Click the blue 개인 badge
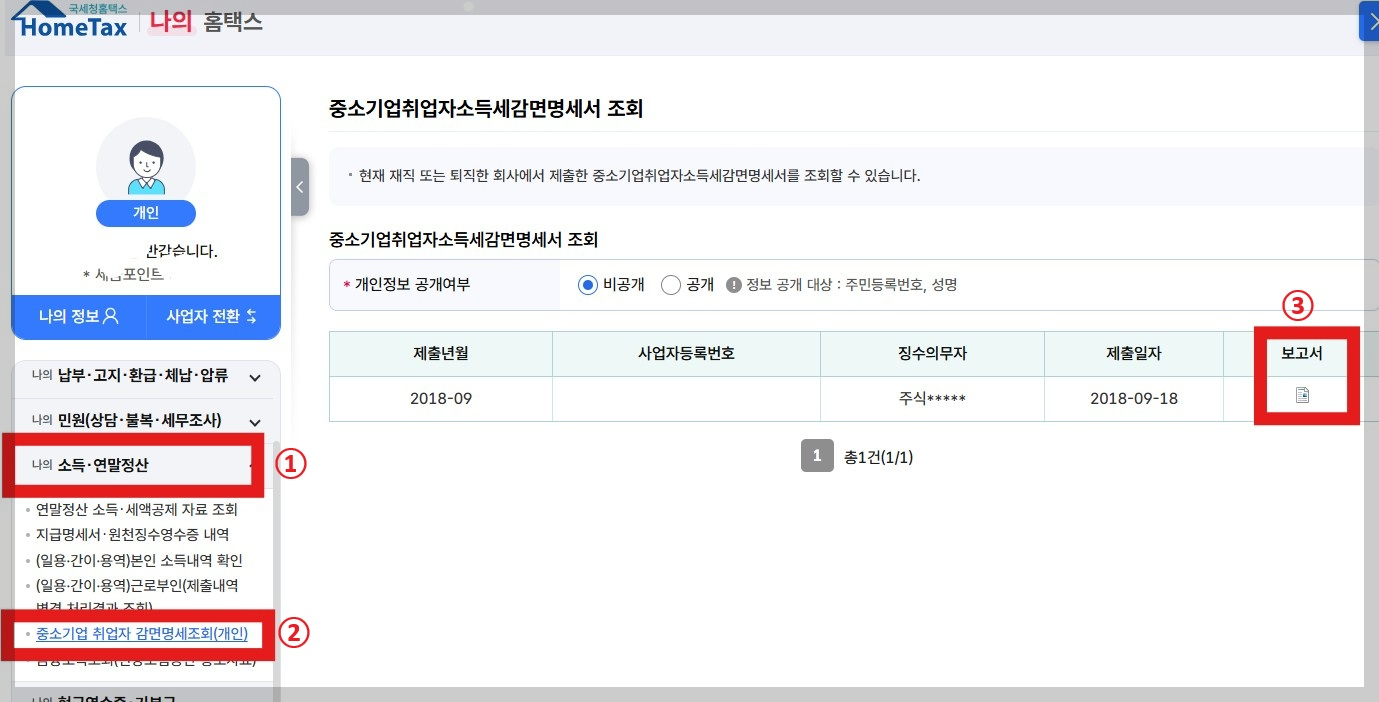Screen dimensions: 1379x702 point(146,213)
